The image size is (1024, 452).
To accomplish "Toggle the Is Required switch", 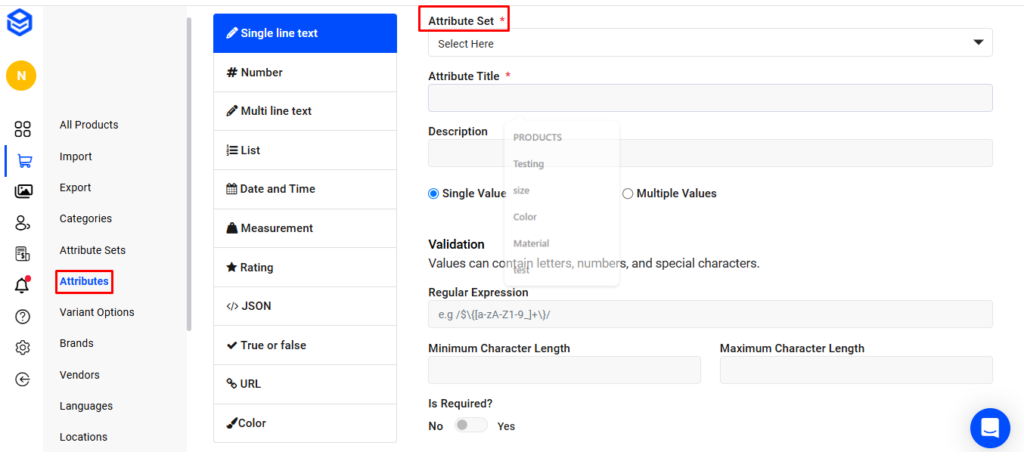I will pyautogui.click(x=470, y=426).
